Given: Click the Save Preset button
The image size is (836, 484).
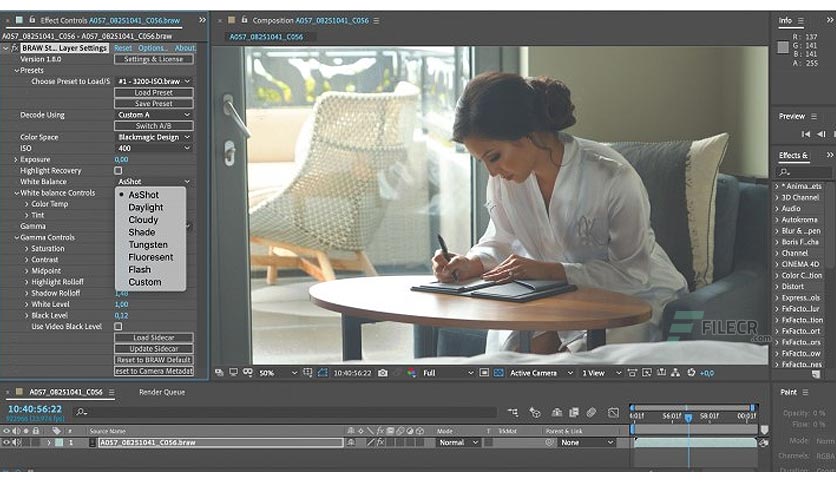Looking at the screenshot, I should 154,103.
